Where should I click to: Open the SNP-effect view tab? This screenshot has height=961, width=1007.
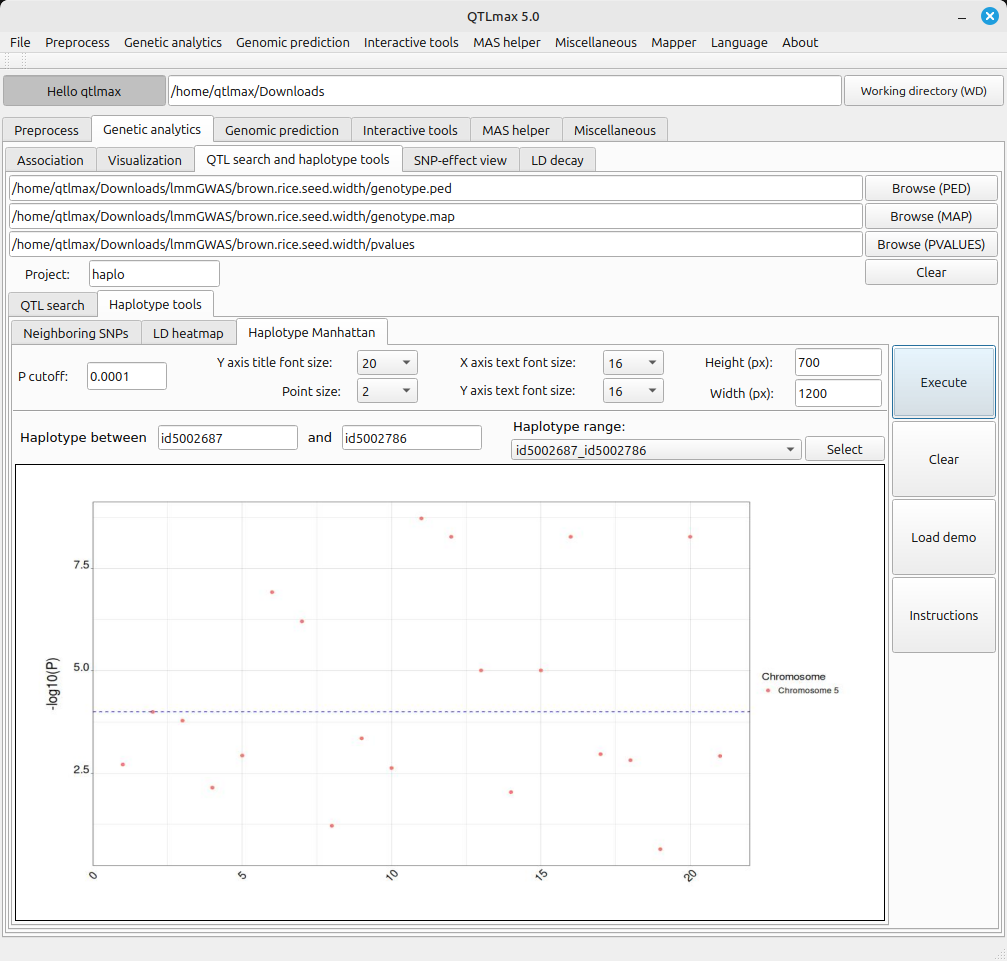pyautogui.click(x=460, y=160)
